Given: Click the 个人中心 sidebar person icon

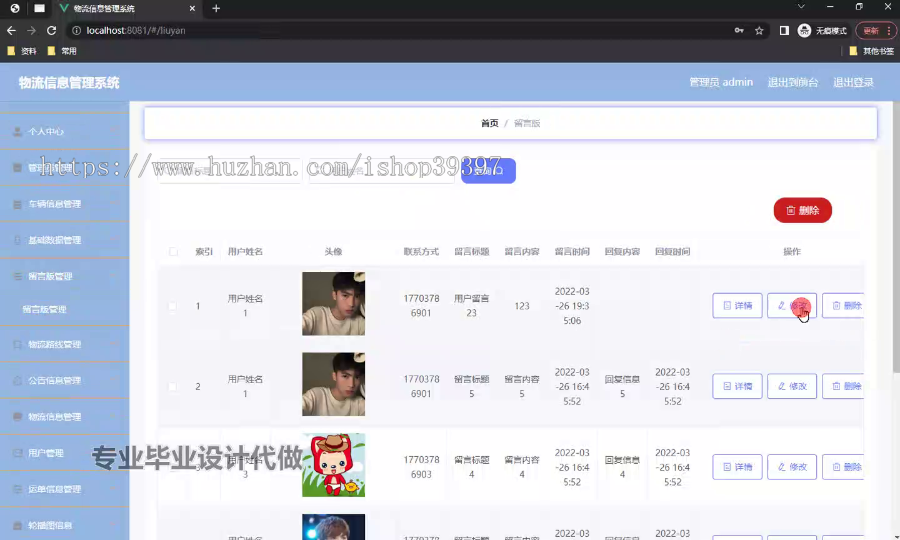Looking at the screenshot, I should coord(17,131).
